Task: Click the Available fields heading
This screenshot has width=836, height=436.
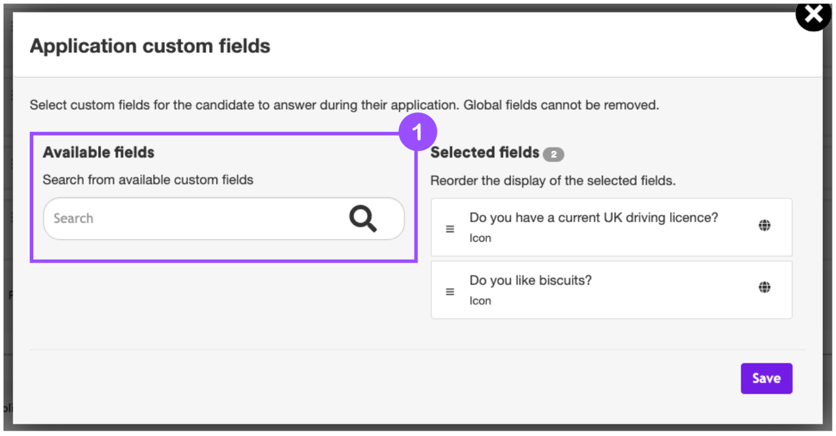Action: click(98, 153)
